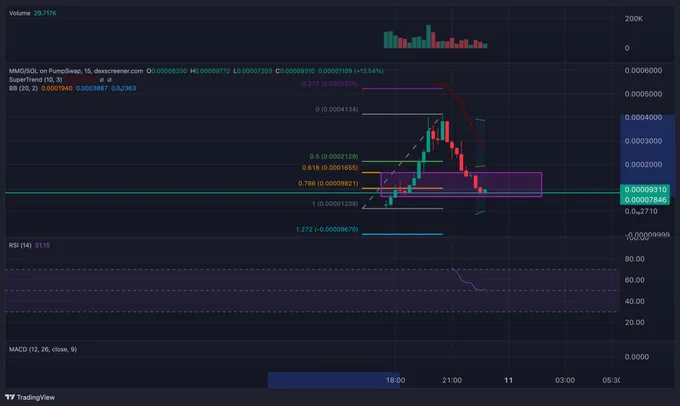Screen dimensions: 680x406
Task: Click the 40.00 RSI axis label
Action: [634, 301]
